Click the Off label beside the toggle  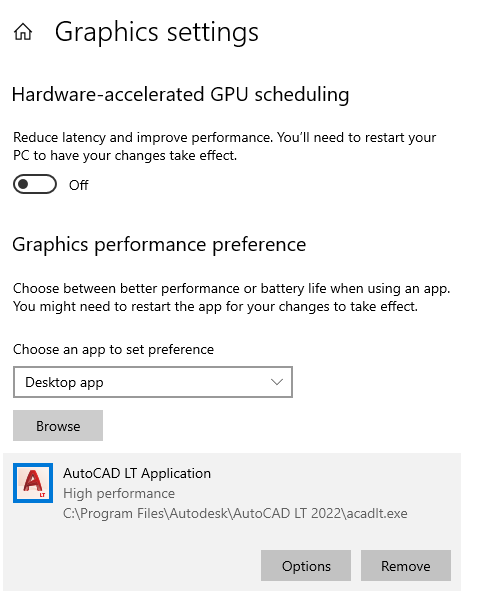pos(78,185)
